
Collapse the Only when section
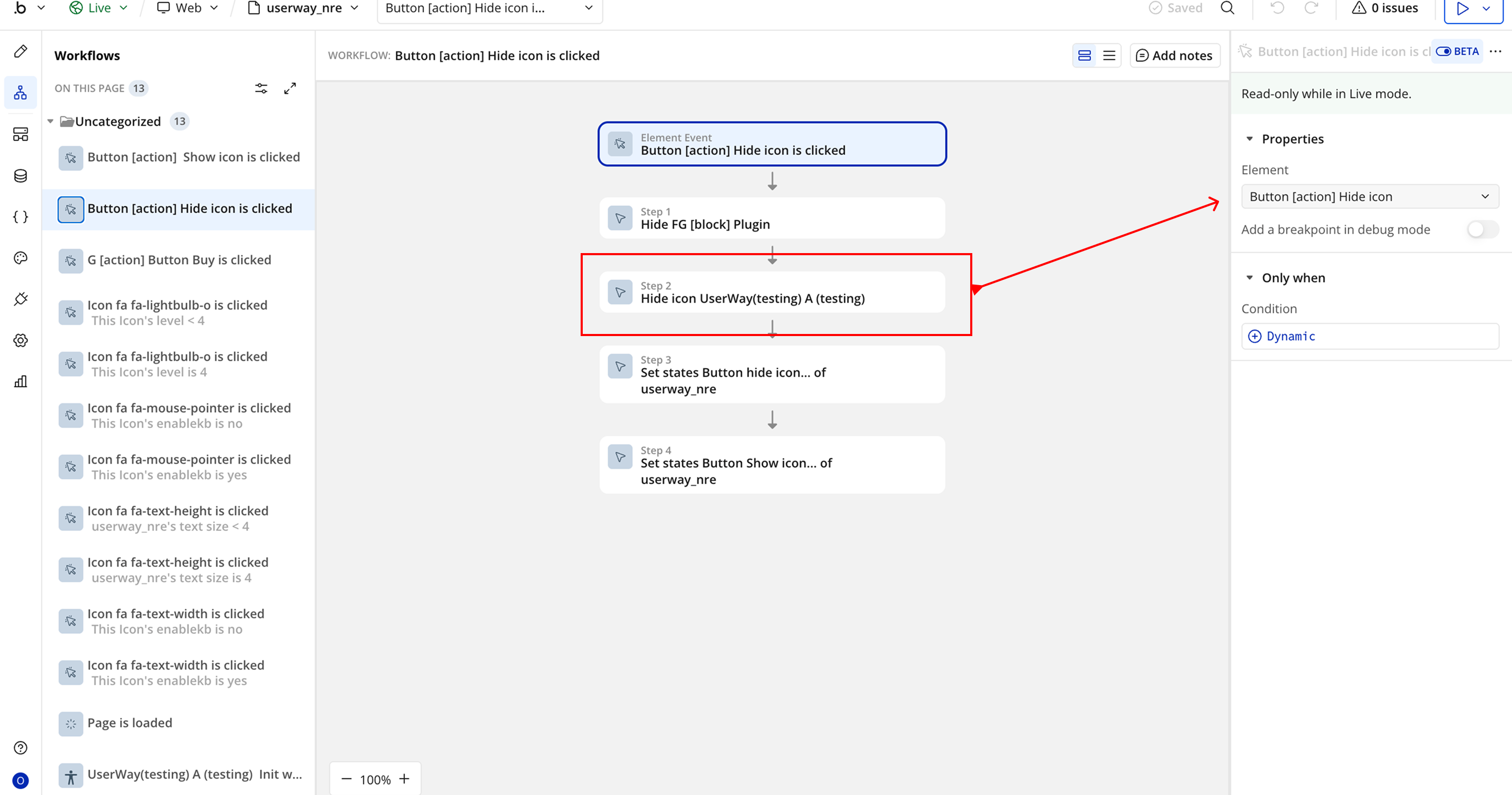[1249, 278]
